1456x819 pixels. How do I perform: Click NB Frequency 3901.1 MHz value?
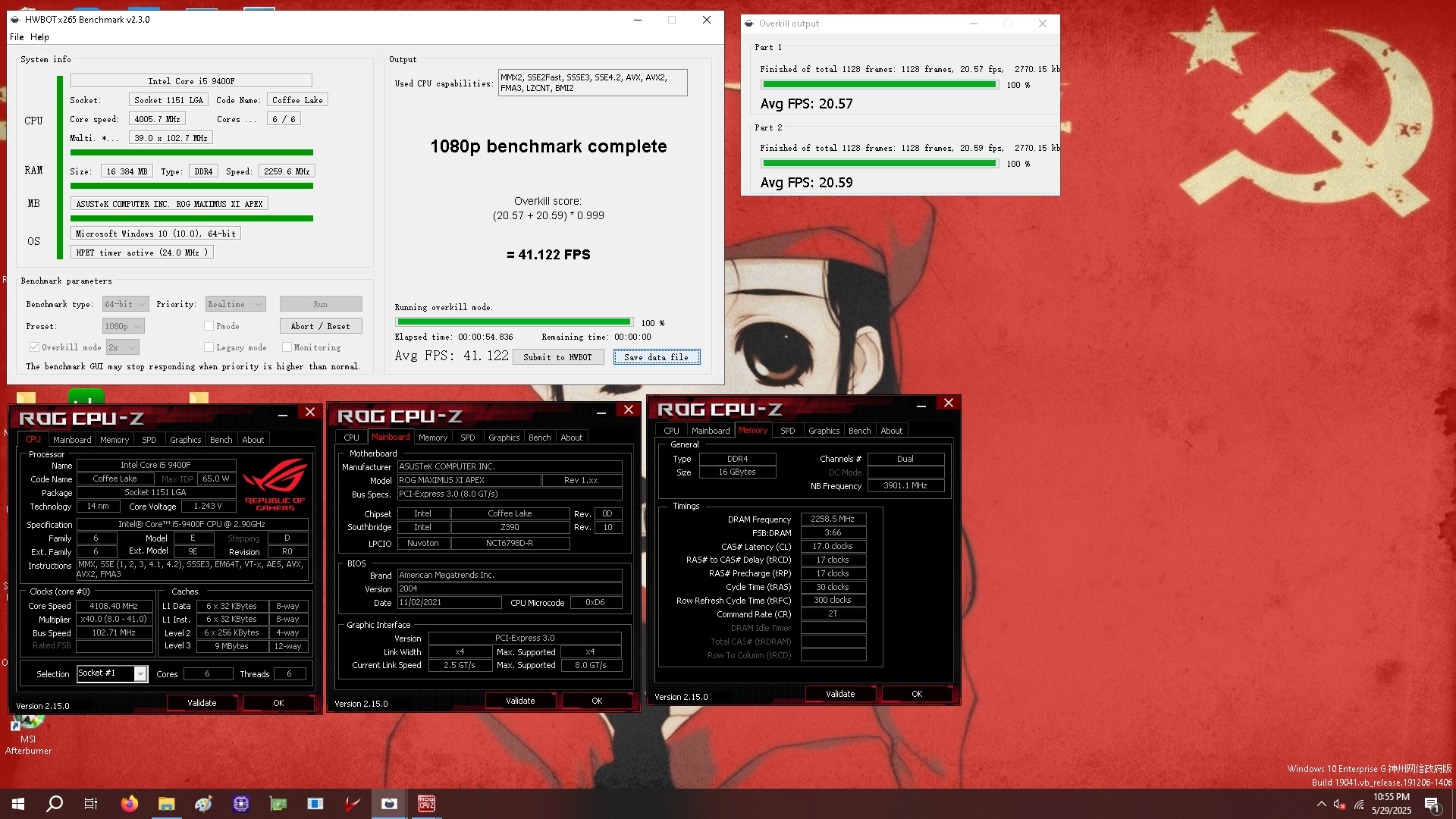click(905, 486)
